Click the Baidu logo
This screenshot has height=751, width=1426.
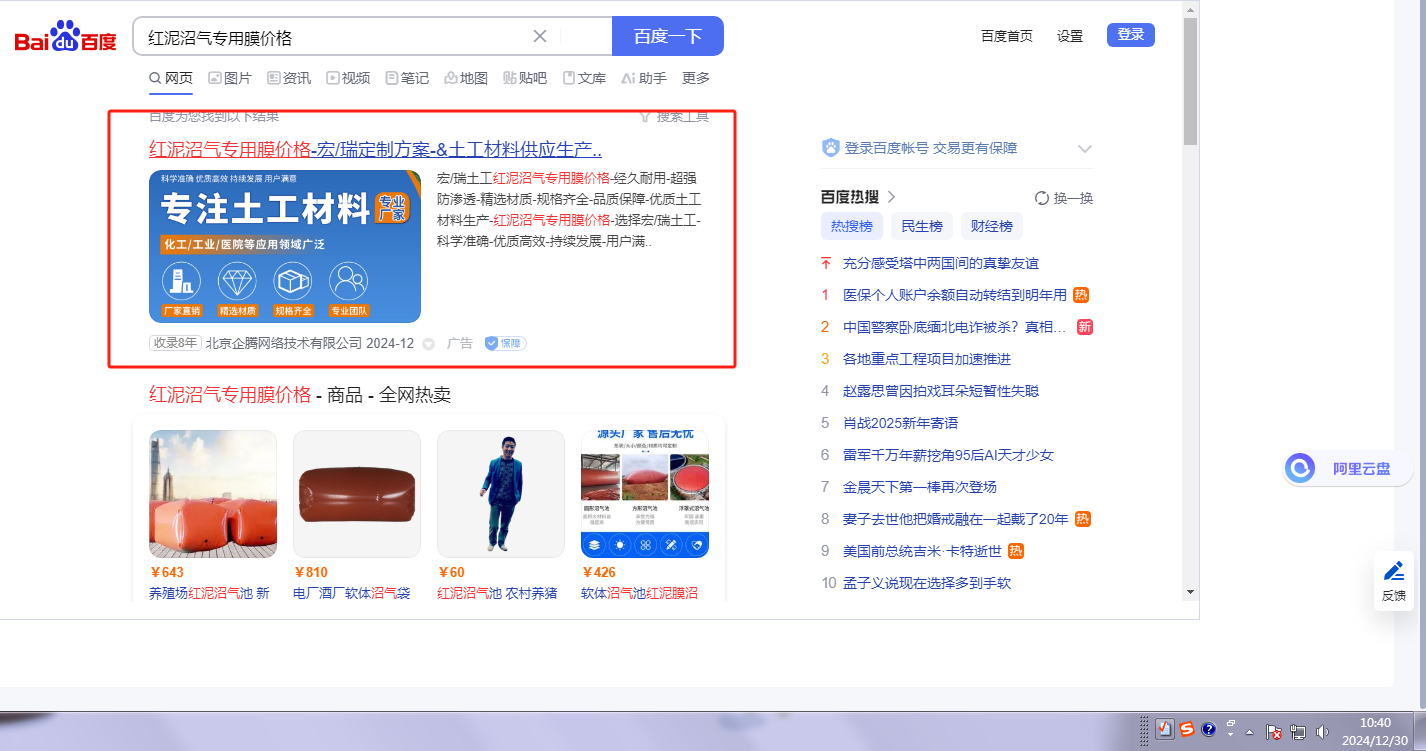65,37
